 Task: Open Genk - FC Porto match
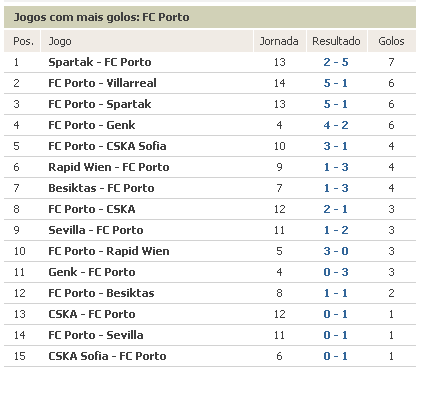click(92, 272)
